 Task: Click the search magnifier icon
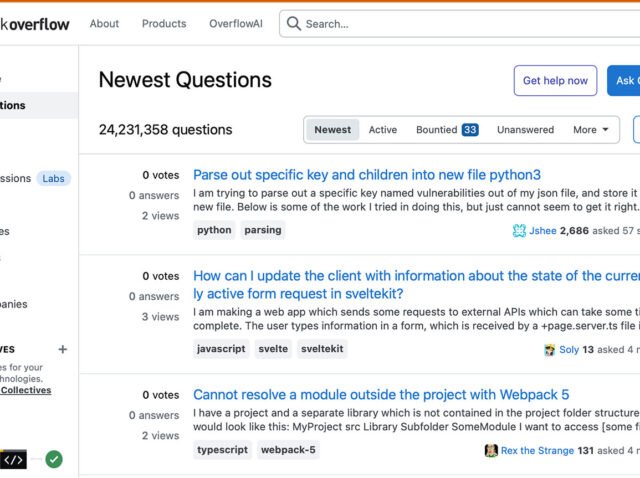pos(293,24)
